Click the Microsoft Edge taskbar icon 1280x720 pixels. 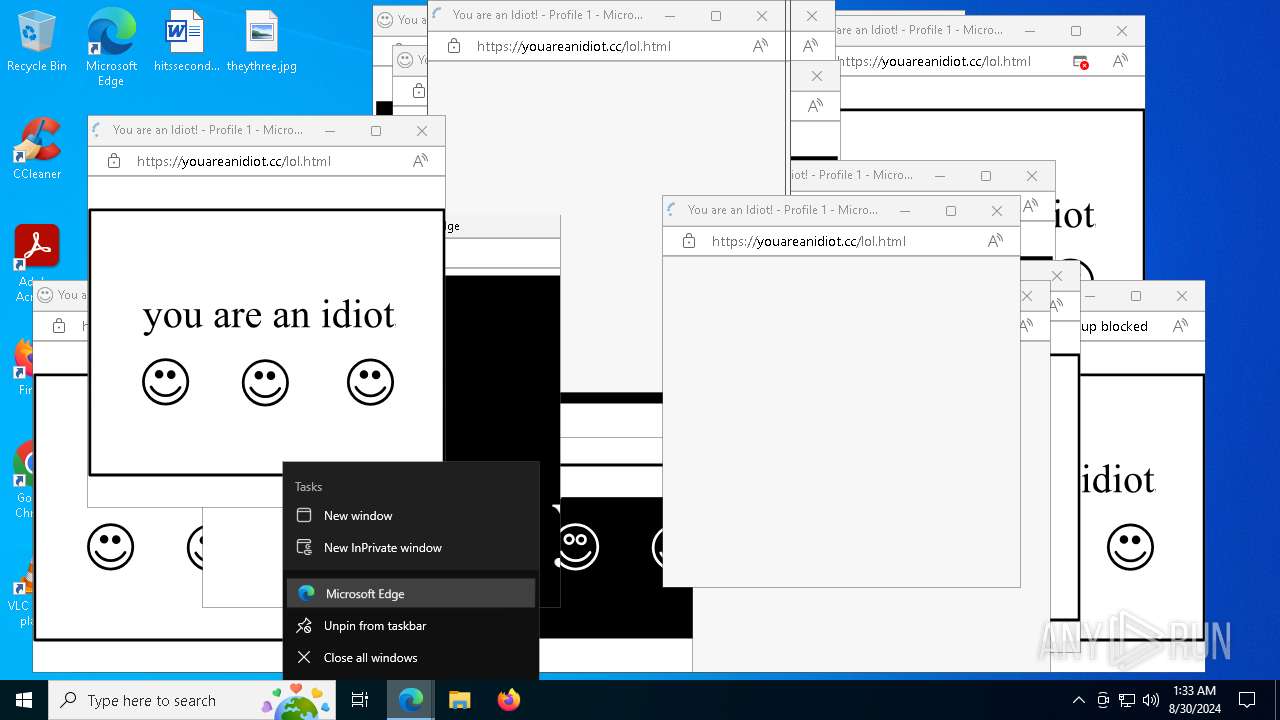pyautogui.click(x=411, y=700)
